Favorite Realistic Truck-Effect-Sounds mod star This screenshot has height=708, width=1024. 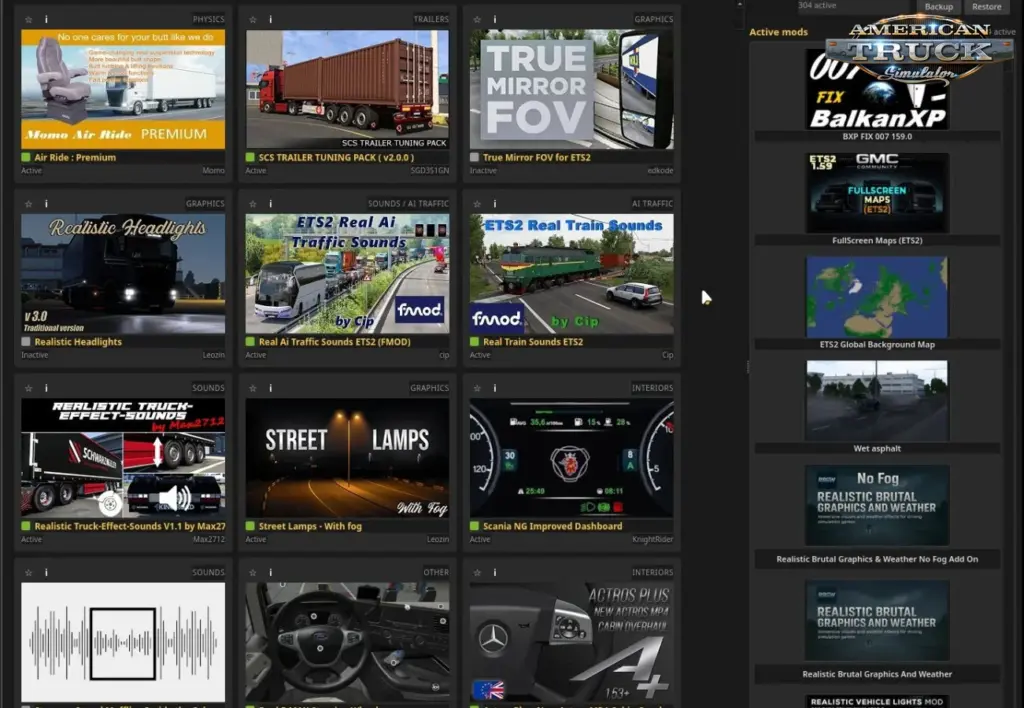pyautogui.click(x=29, y=388)
